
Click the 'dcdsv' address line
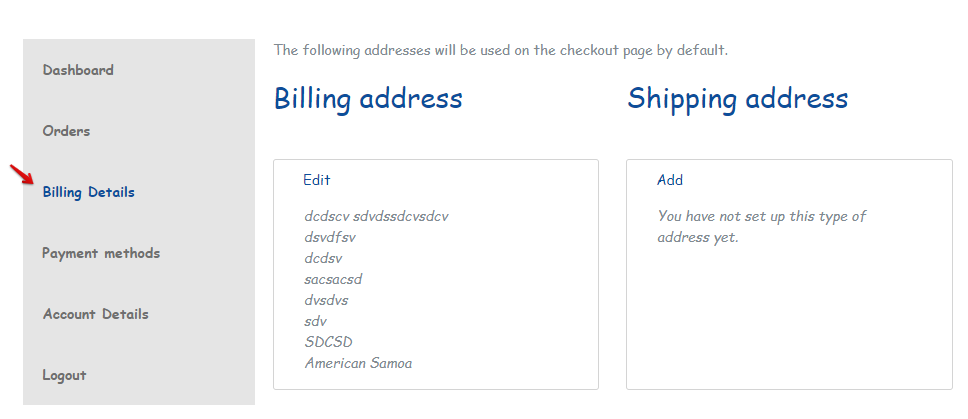pyautogui.click(x=323, y=258)
